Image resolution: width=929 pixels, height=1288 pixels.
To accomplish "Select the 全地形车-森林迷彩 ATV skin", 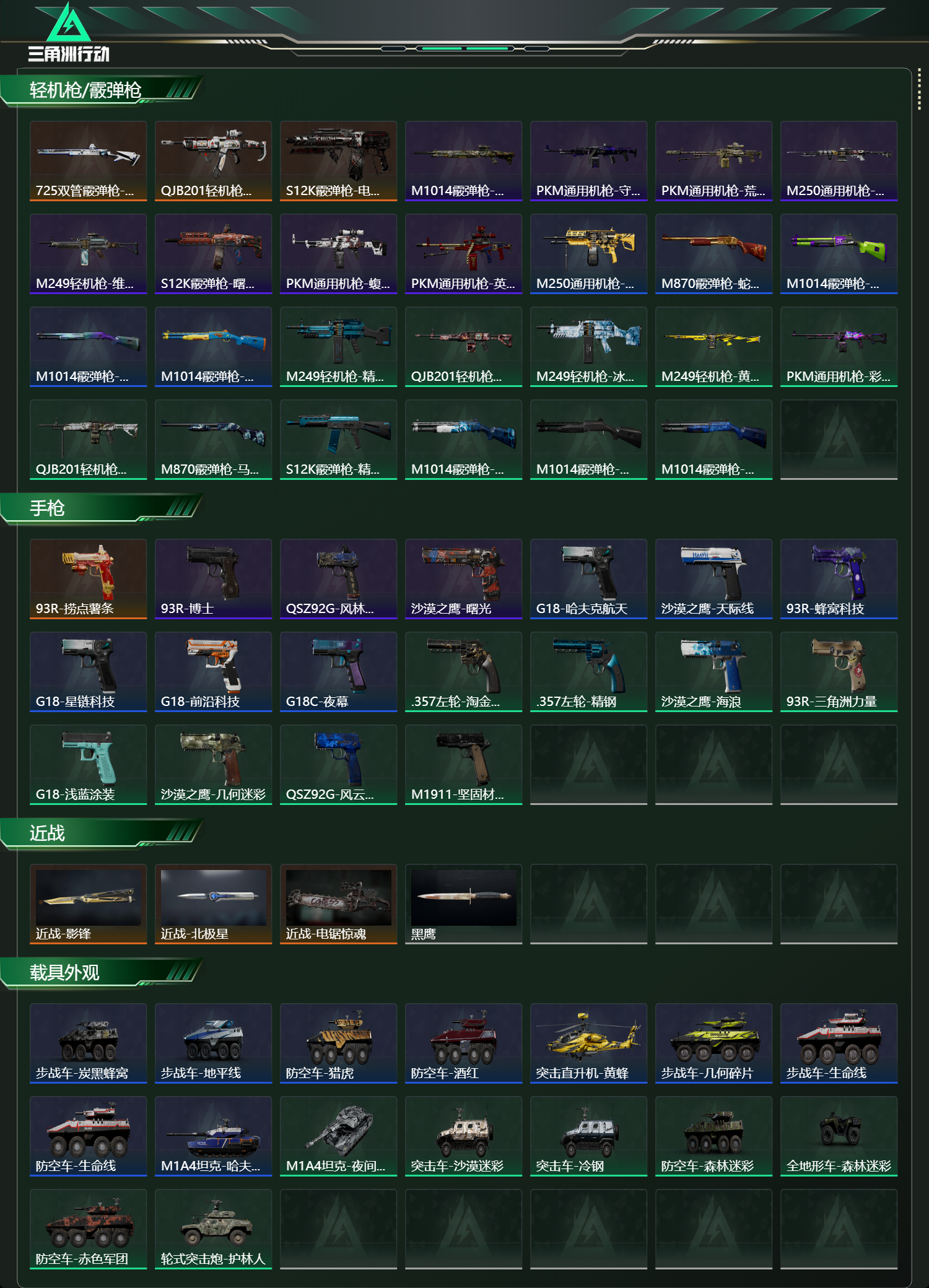I will pyautogui.click(x=839, y=1136).
